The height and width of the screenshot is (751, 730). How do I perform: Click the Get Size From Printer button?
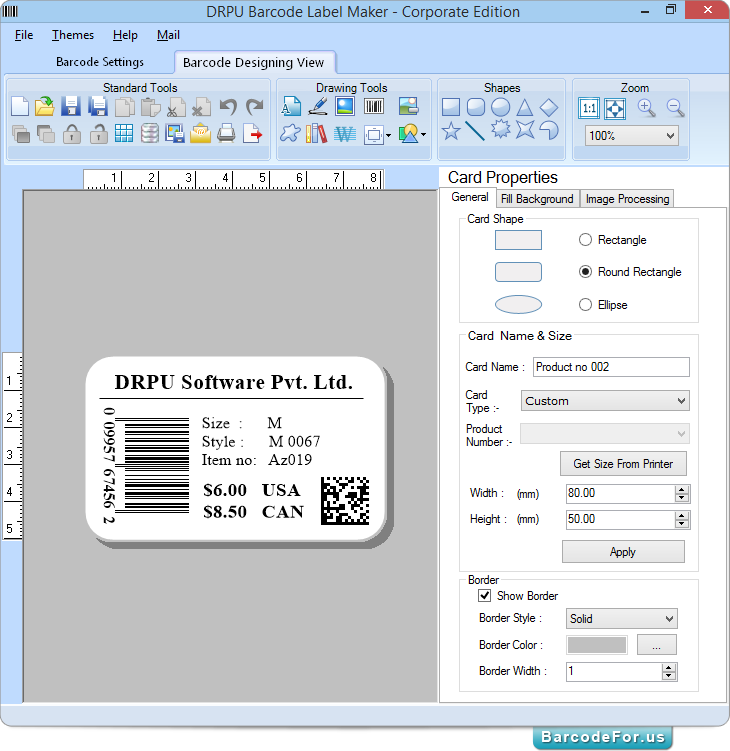click(623, 464)
